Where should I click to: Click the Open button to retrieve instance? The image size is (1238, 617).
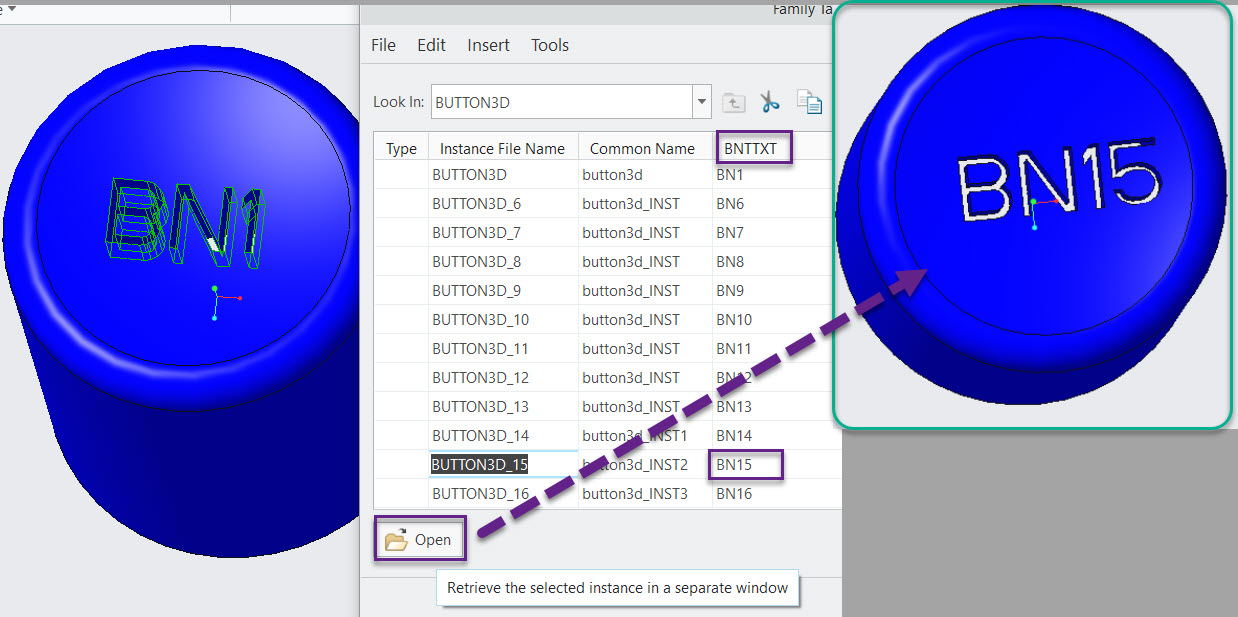(420, 538)
